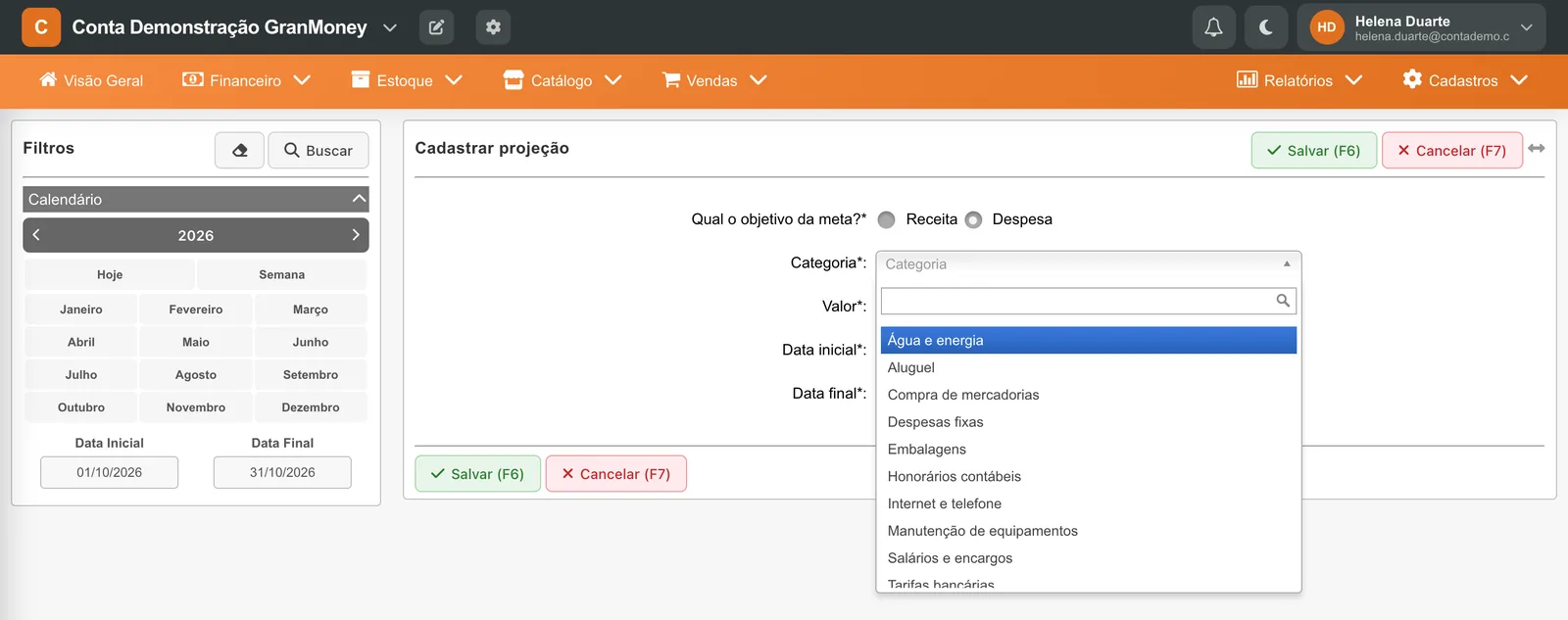This screenshot has height=620, width=1568.
Task: Filter by Novembro
Action: (x=196, y=407)
